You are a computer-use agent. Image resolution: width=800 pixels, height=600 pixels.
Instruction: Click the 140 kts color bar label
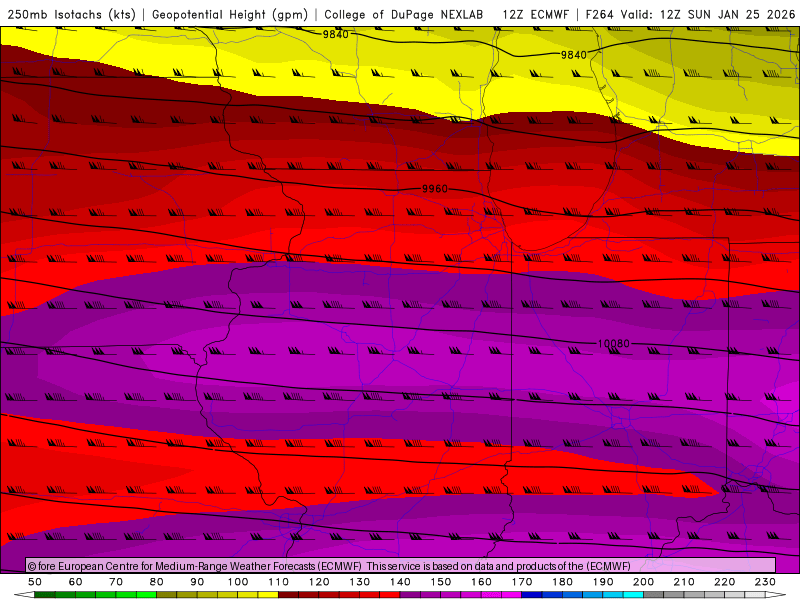tap(400, 582)
